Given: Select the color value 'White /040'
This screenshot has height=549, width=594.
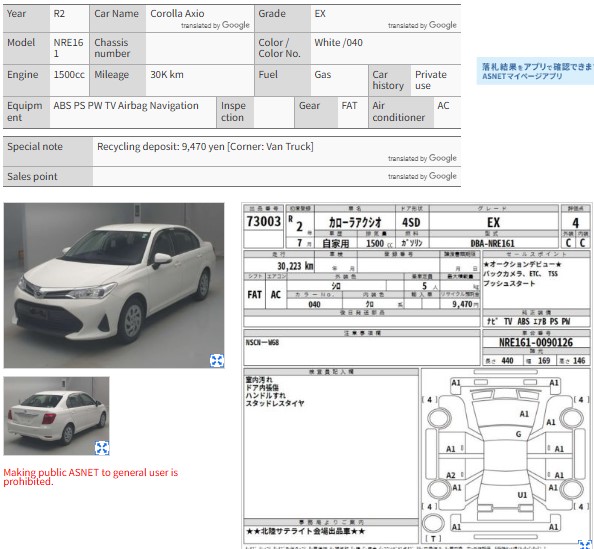Looking at the screenshot, I should coord(338,42).
